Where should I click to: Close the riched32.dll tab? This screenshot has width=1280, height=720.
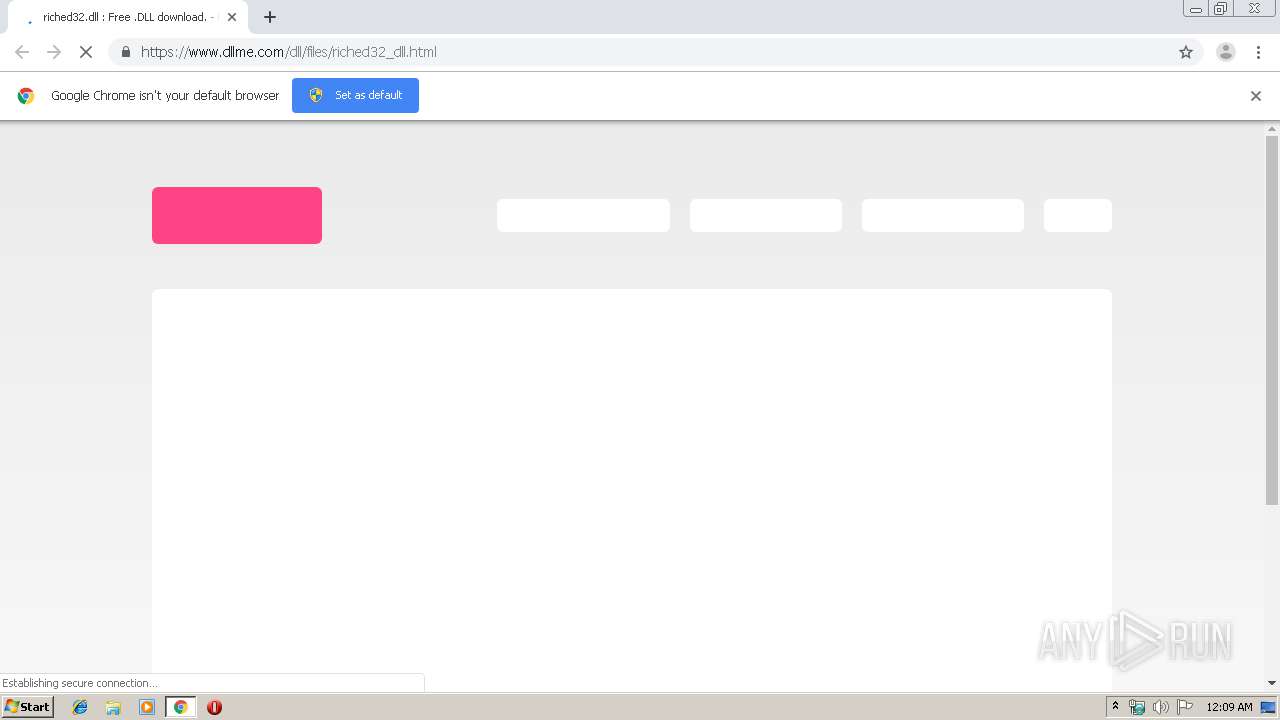click(232, 17)
